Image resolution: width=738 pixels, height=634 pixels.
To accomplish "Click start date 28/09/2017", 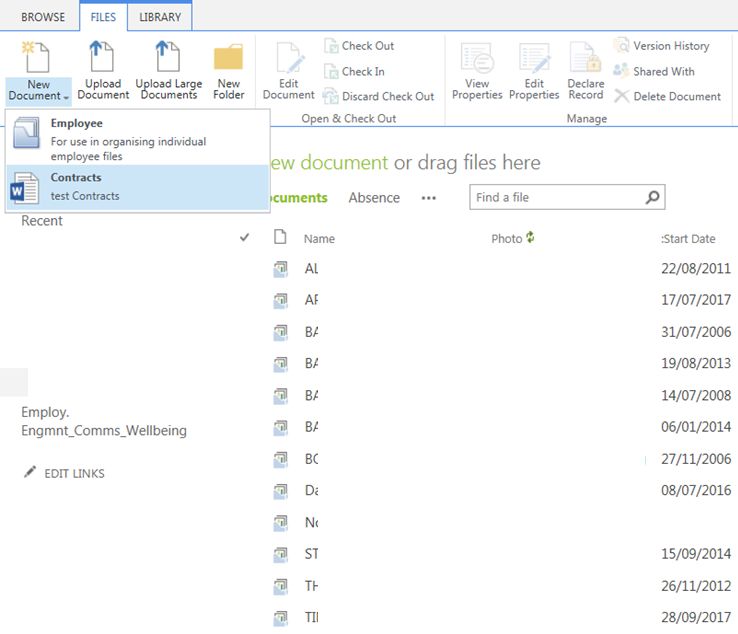I will 696,618.
